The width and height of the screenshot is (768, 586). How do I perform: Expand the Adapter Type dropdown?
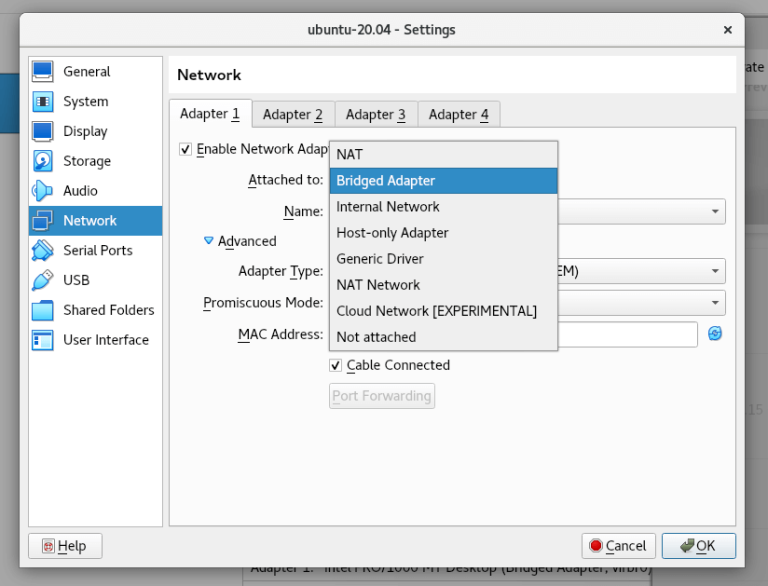pyautogui.click(x=716, y=271)
